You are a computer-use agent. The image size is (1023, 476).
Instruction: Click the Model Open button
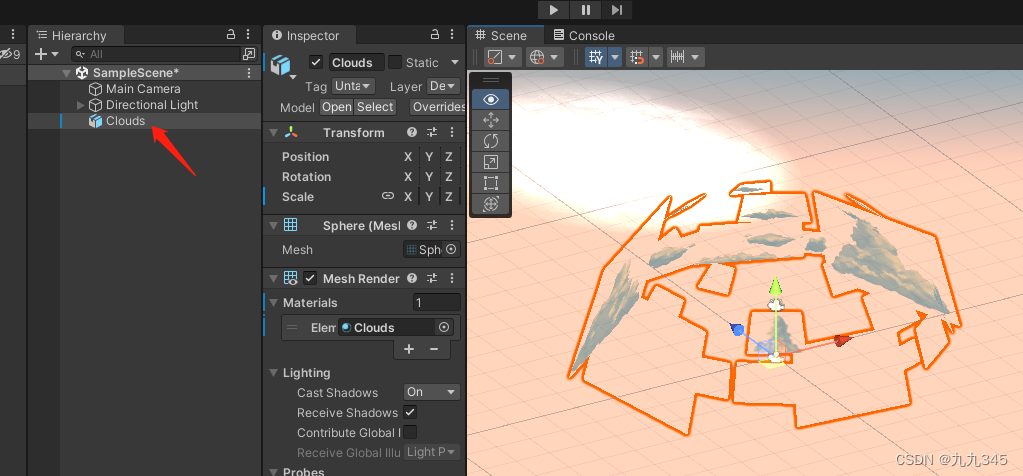337,107
